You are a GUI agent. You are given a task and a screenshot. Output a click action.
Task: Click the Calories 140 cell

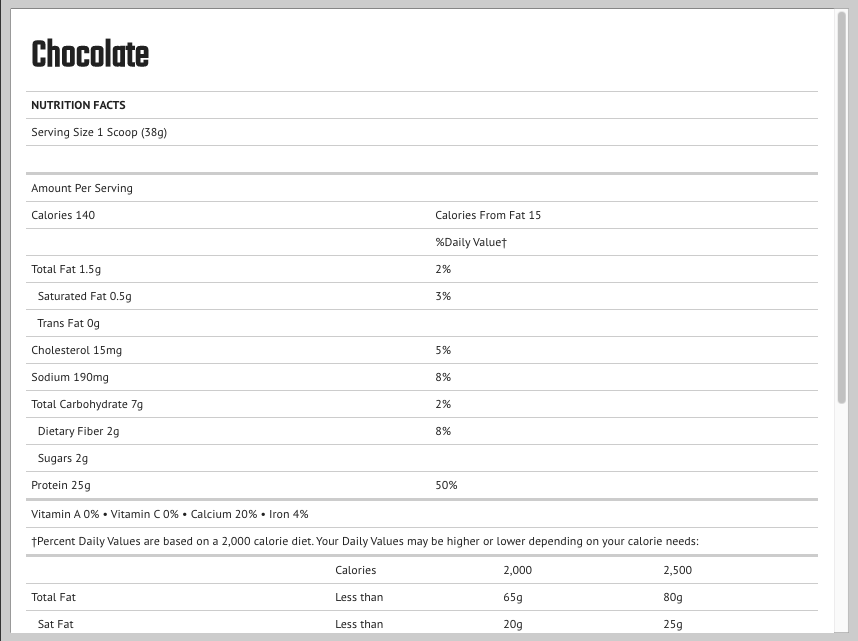point(63,215)
